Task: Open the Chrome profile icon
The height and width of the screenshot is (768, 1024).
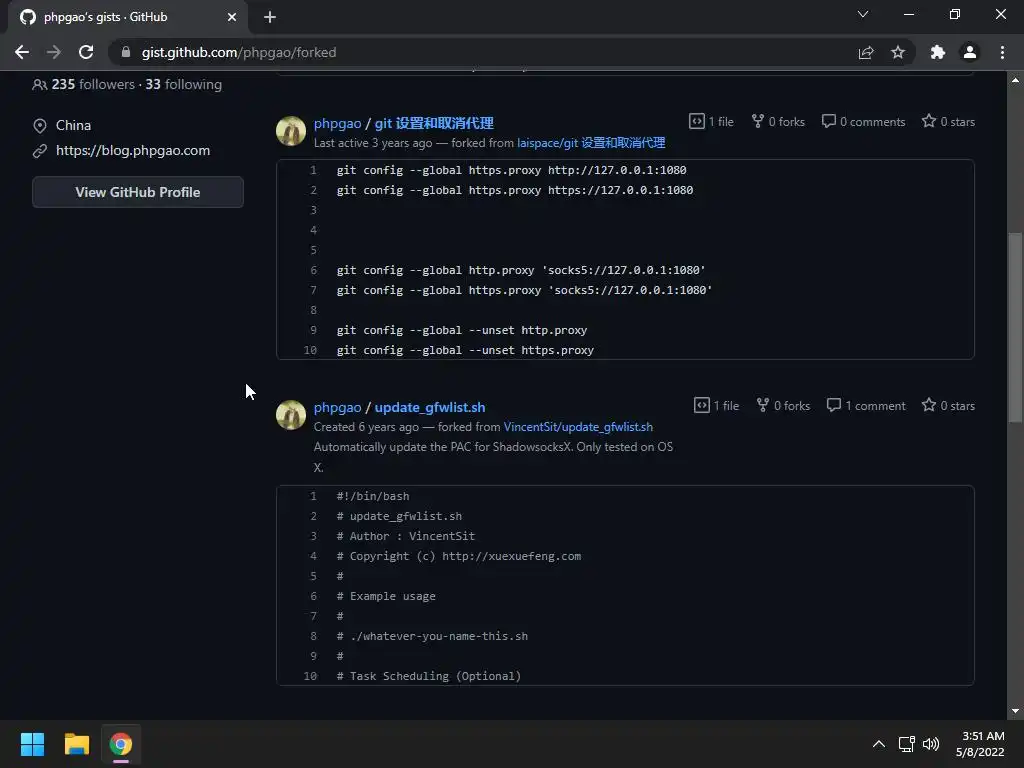Action: pyautogui.click(x=970, y=52)
